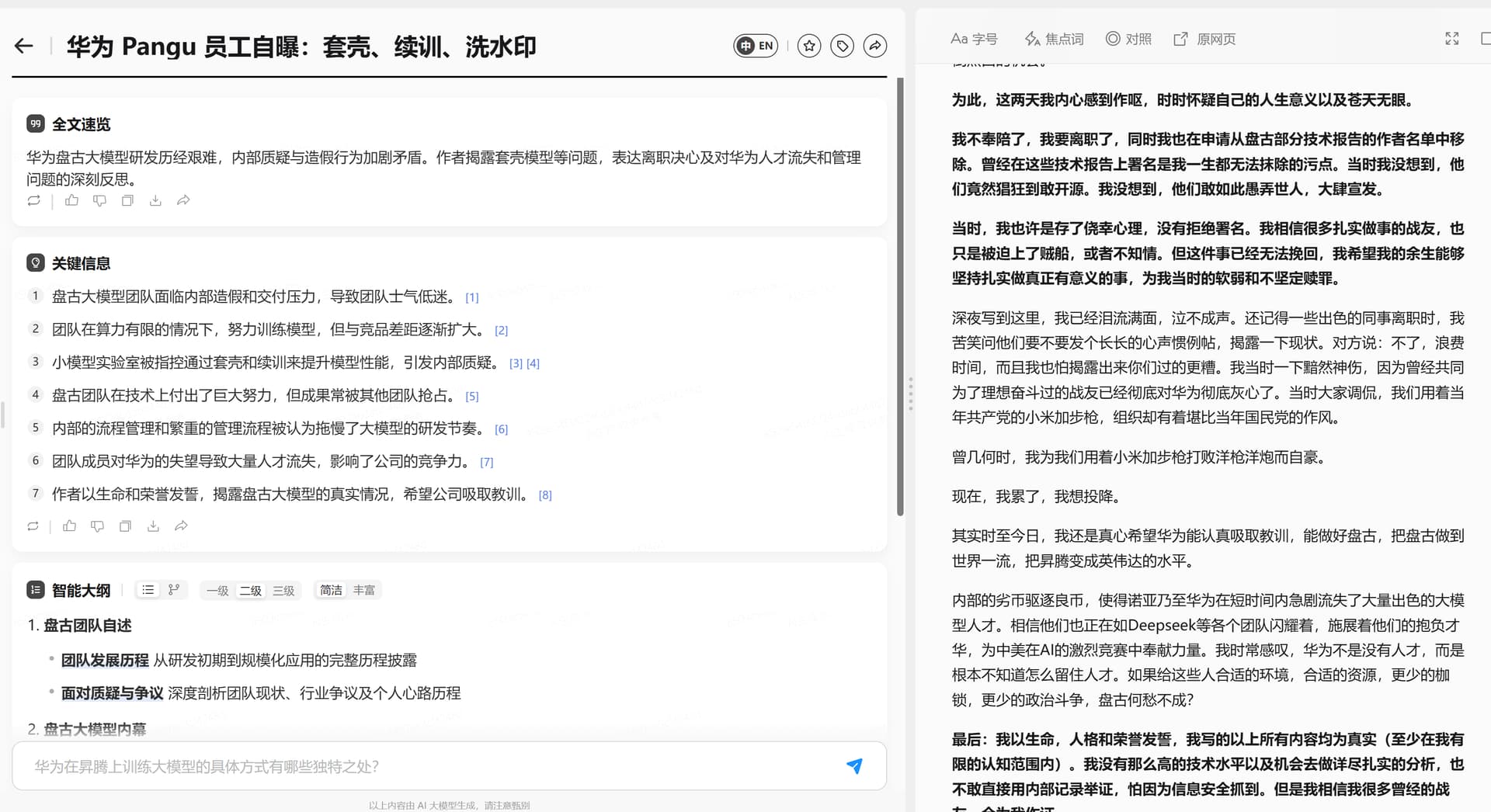The width and height of the screenshot is (1491, 812).
Task: Expand reader to fullscreen with corner arrows icon
Action: 1452,39
